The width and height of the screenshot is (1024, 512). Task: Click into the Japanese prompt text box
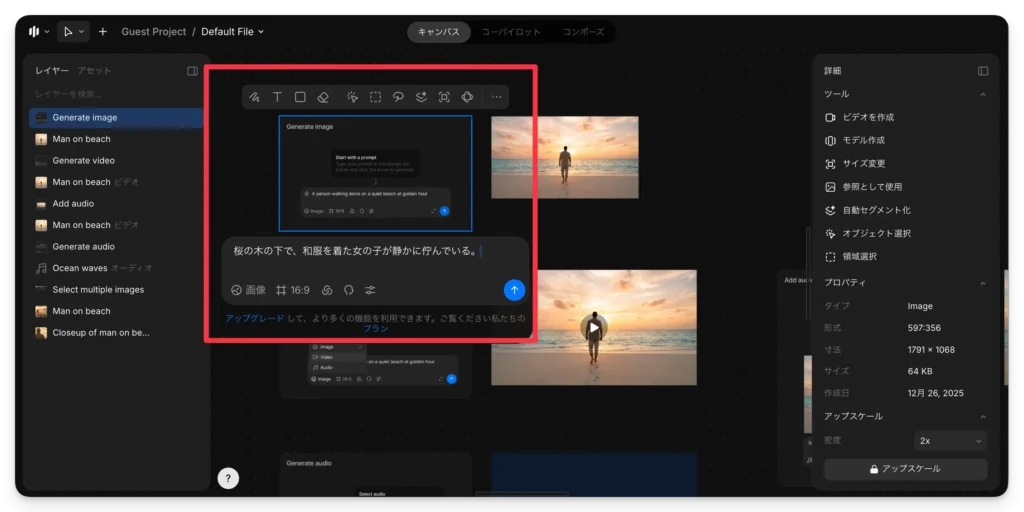pos(375,252)
